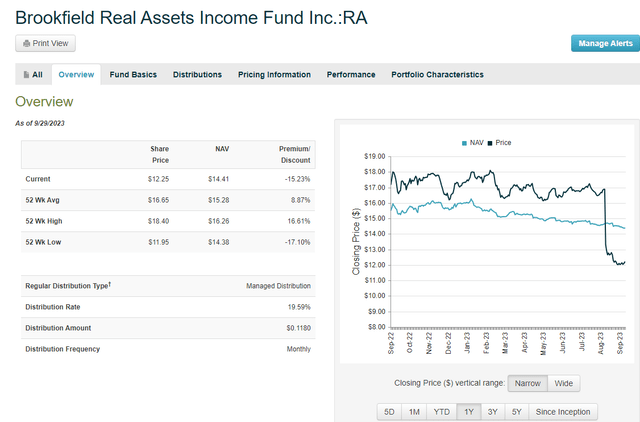Click the 52 Wk Avg NAV $15.28
Viewport: 640px width, 422px height.
[x=218, y=200]
